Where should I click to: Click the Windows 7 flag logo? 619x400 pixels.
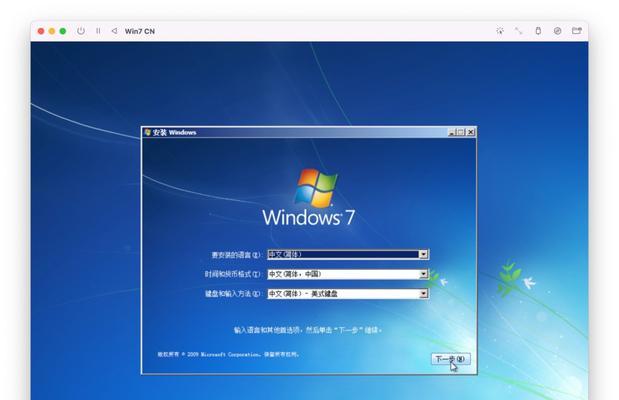tap(315, 188)
